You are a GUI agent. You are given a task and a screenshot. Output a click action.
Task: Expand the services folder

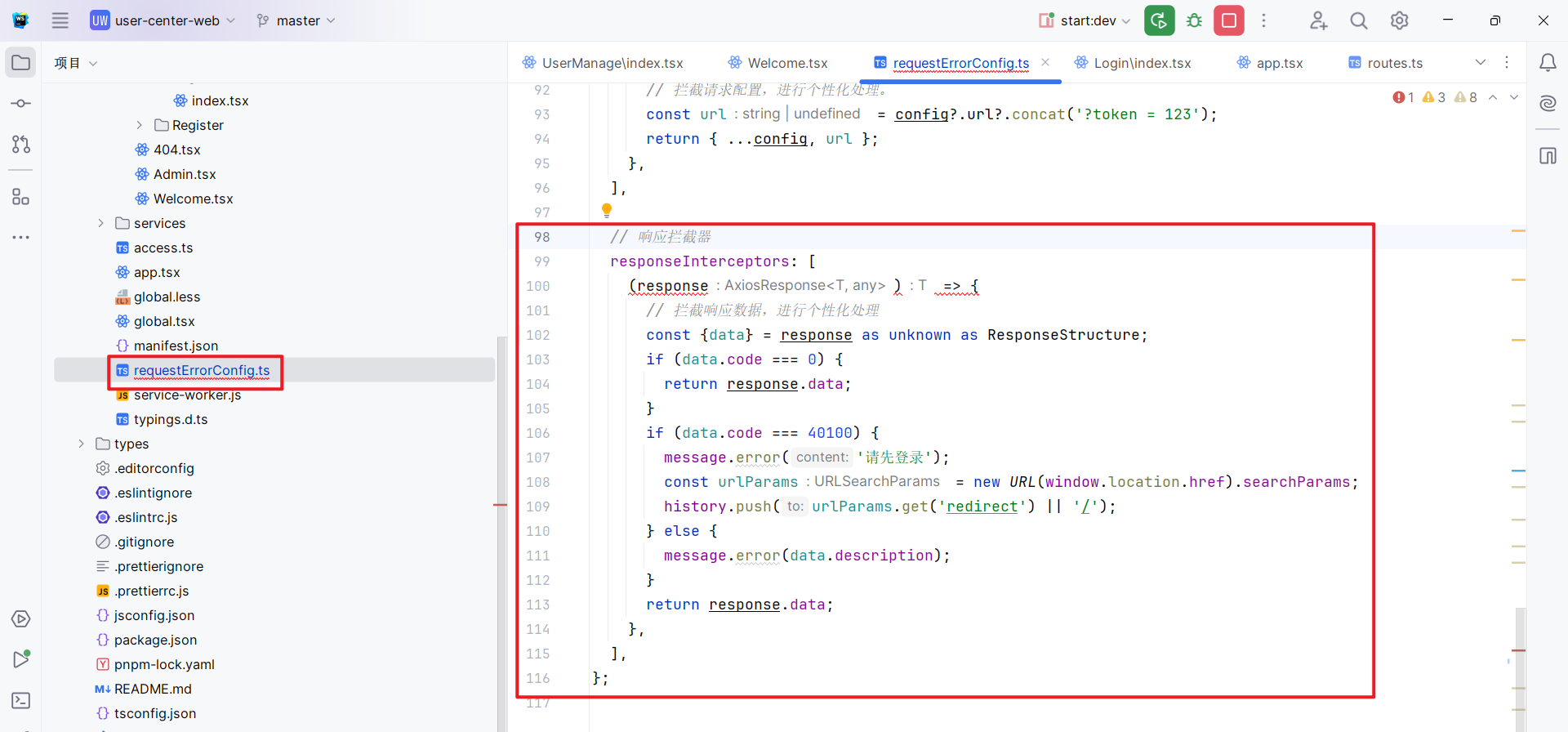(x=100, y=223)
